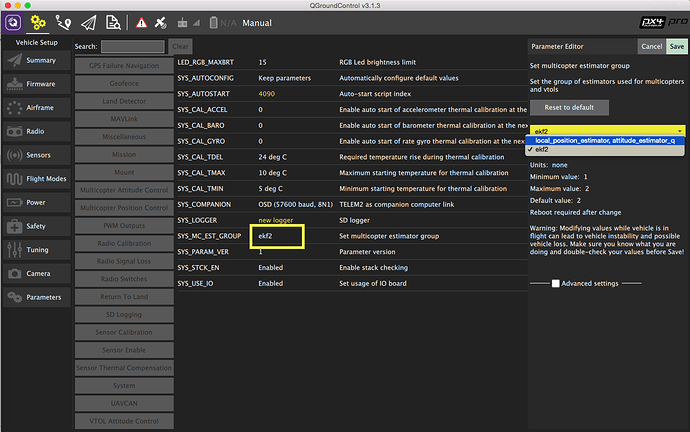
Task: Reset parameter to default
Action: 569,107
